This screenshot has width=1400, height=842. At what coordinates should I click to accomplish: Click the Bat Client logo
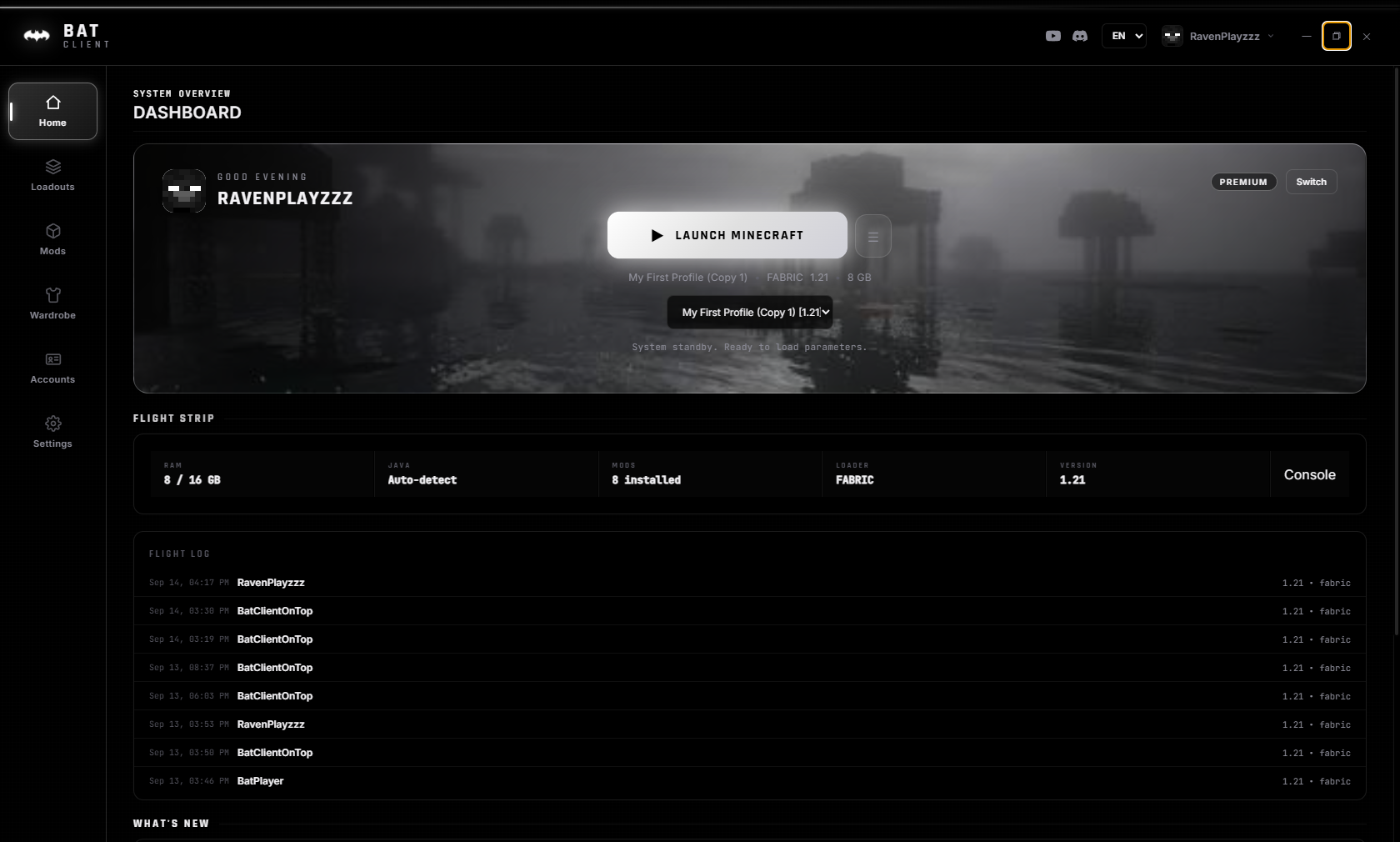(x=67, y=36)
